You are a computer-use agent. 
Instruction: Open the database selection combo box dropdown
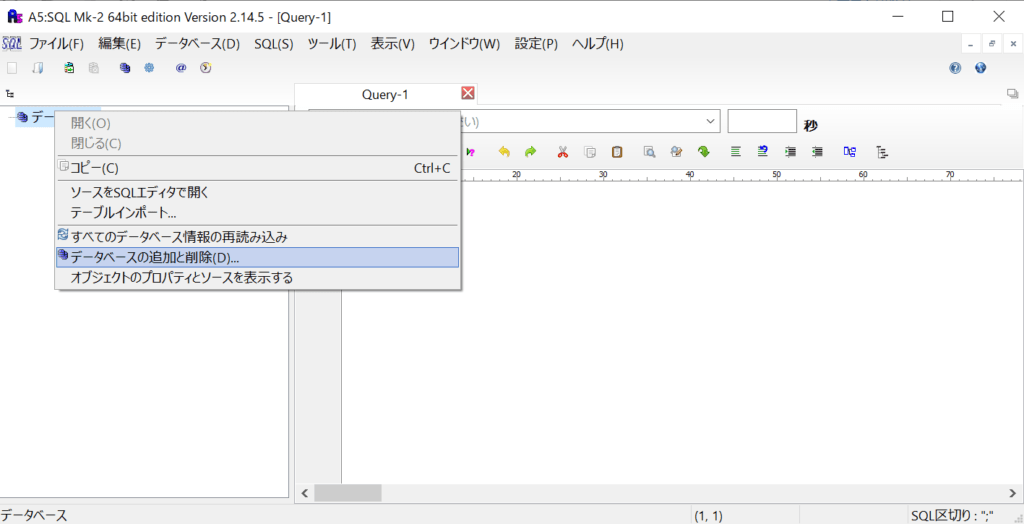point(711,122)
